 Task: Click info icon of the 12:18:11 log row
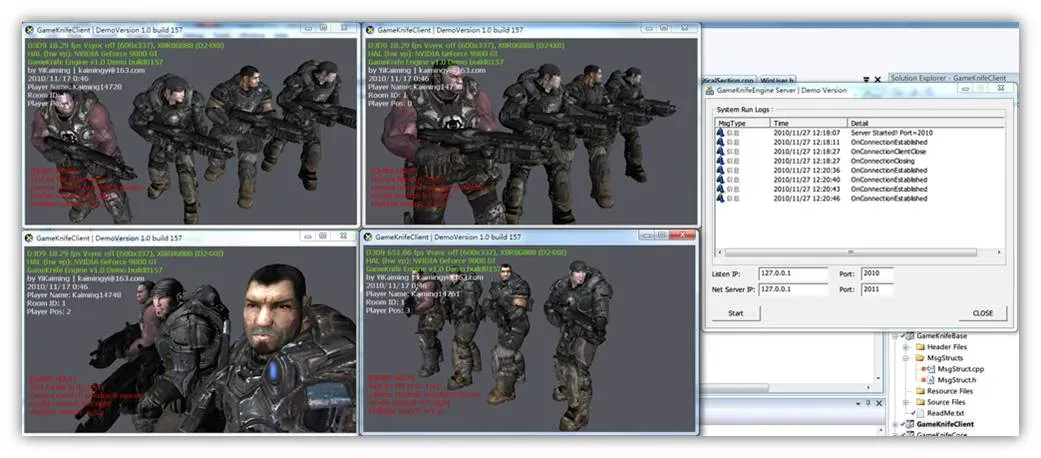[720, 142]
